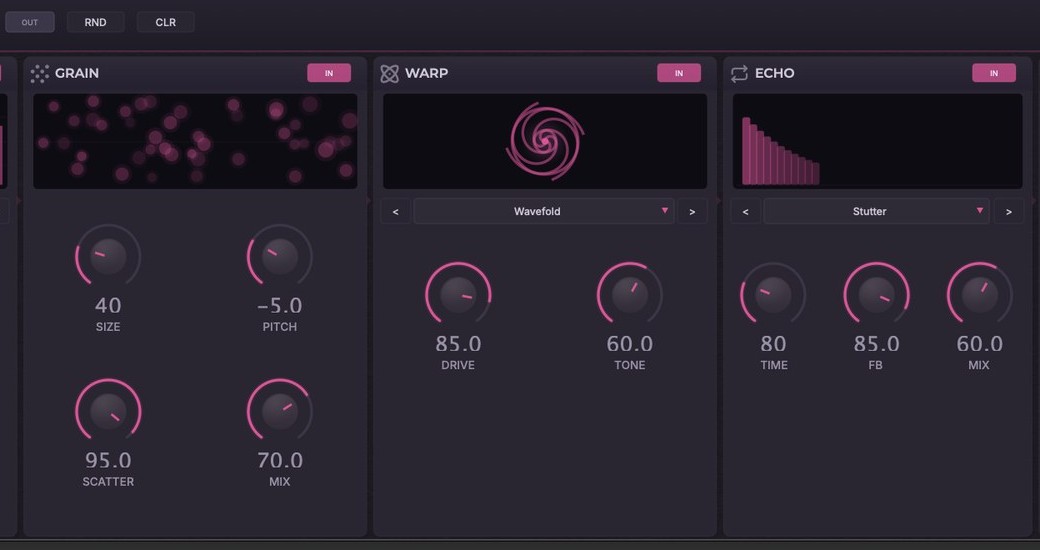Click the warp spiral visualizer display
The image size is (1040, 550).
(x=545, y=141)
